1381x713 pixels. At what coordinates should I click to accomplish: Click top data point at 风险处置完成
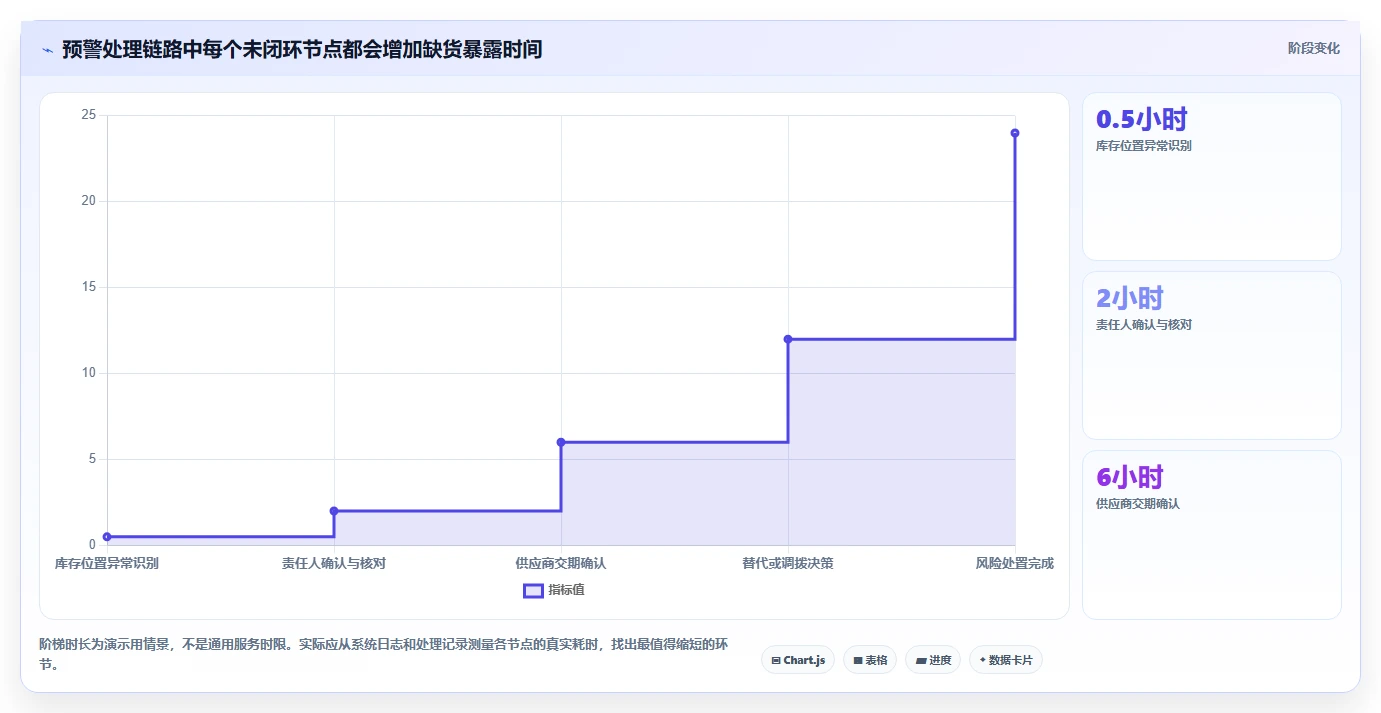pos(1015,133)
